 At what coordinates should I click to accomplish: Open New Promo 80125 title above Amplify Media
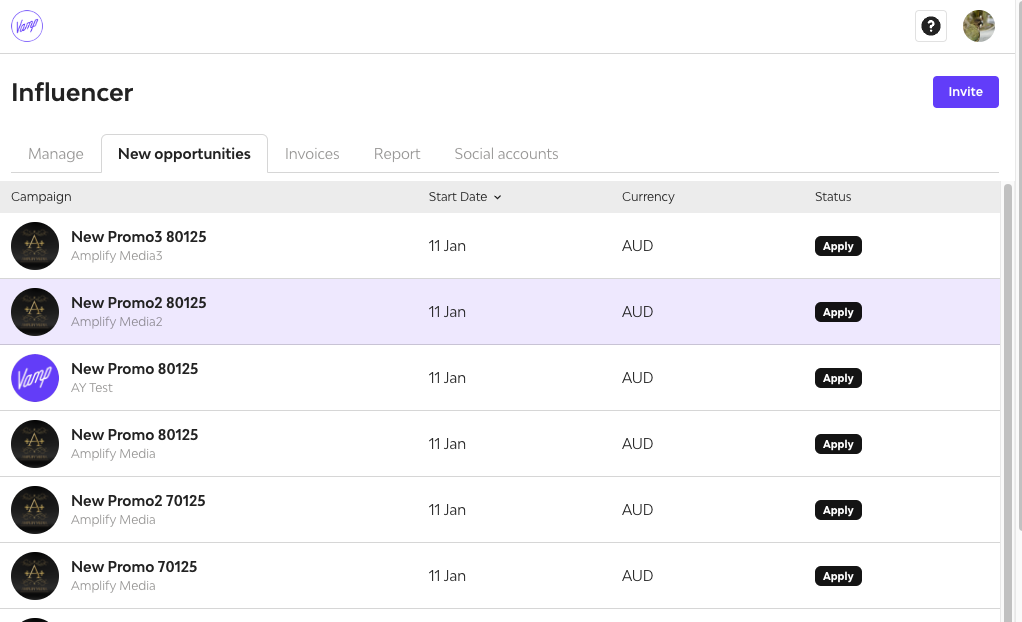(x=134, y=435)
